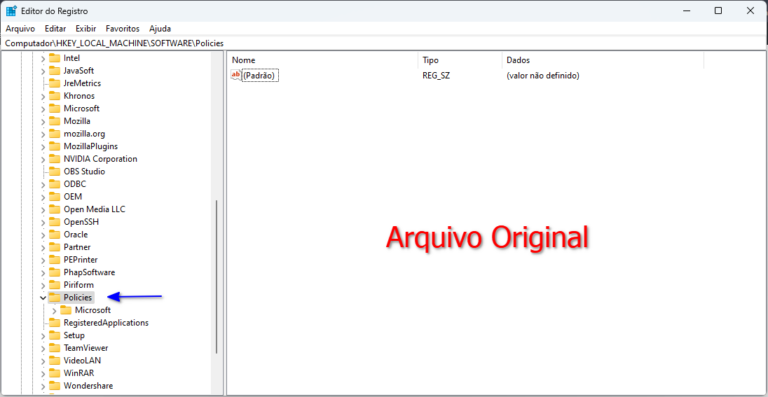Click the Open Media LLC folder icon

[54, 209]
